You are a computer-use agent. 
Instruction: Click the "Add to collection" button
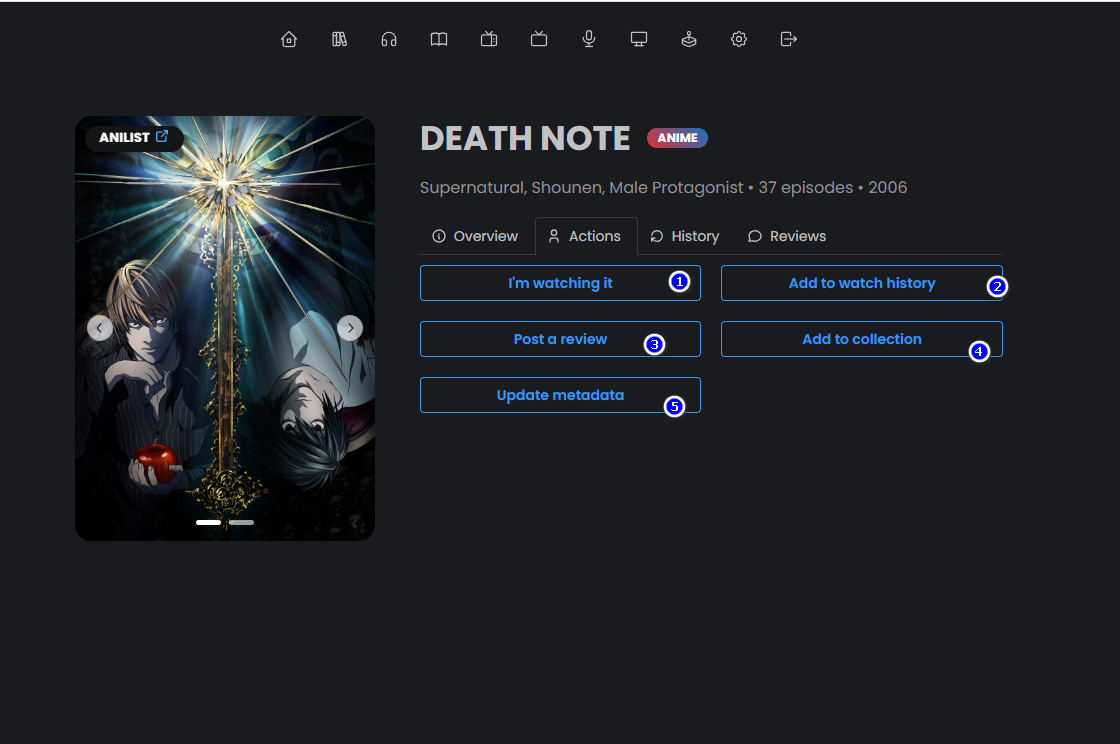[x=861, y=339]
